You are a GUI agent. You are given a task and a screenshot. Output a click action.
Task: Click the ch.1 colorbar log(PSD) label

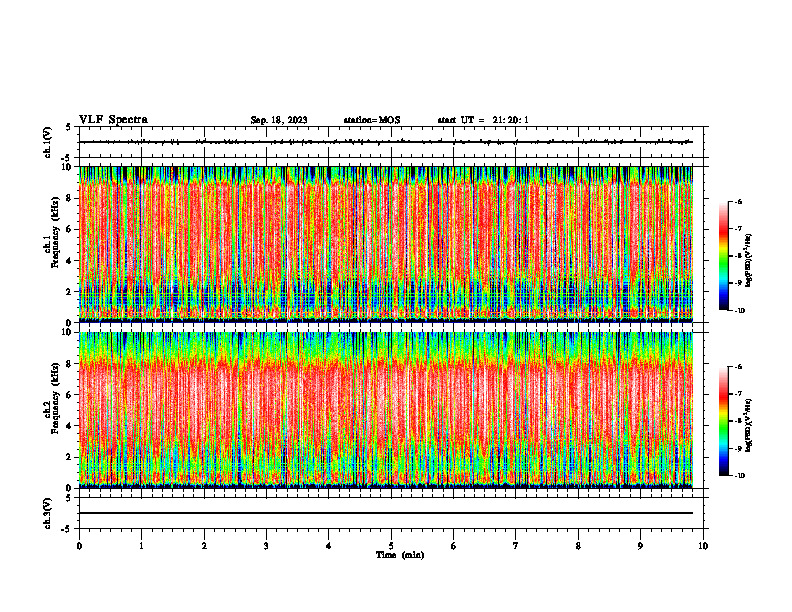pos(749,261)
